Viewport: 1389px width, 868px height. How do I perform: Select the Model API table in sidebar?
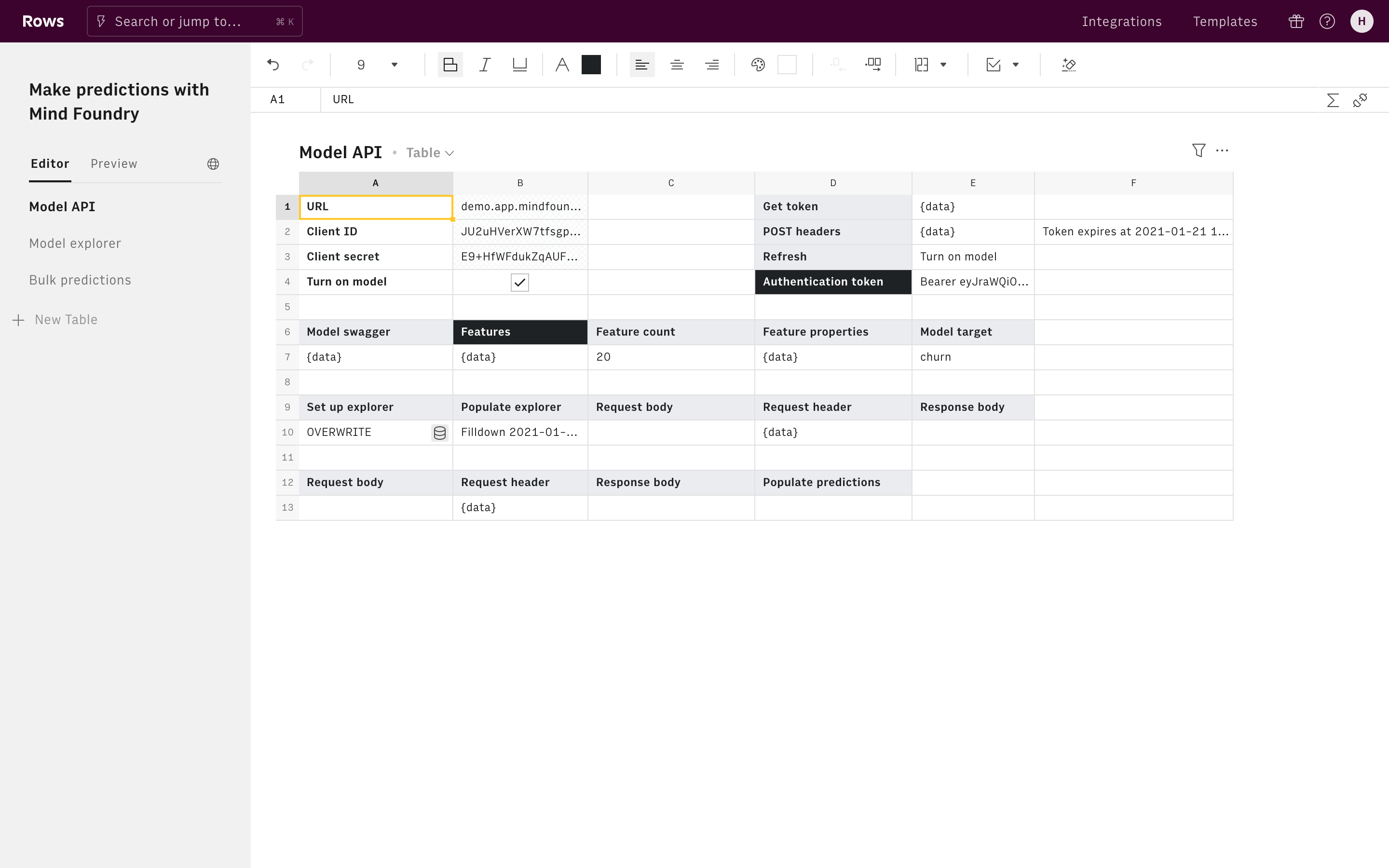[62, 207]
